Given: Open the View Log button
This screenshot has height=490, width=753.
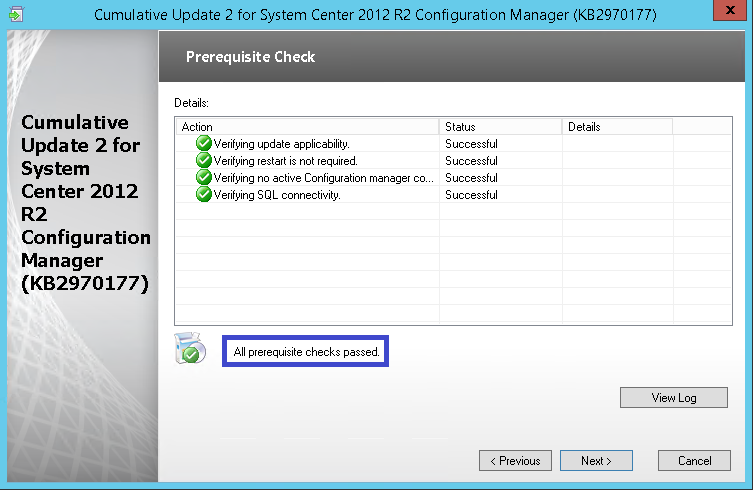Looking at the screenshot, I should coord(674,398).
